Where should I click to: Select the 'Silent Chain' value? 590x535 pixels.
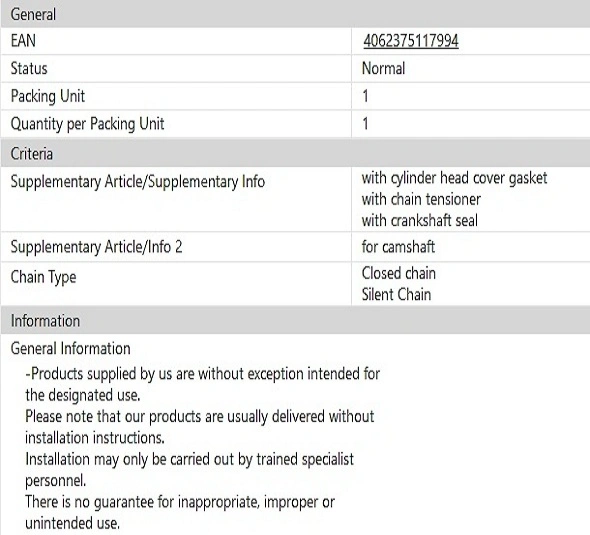click(396, 295)
